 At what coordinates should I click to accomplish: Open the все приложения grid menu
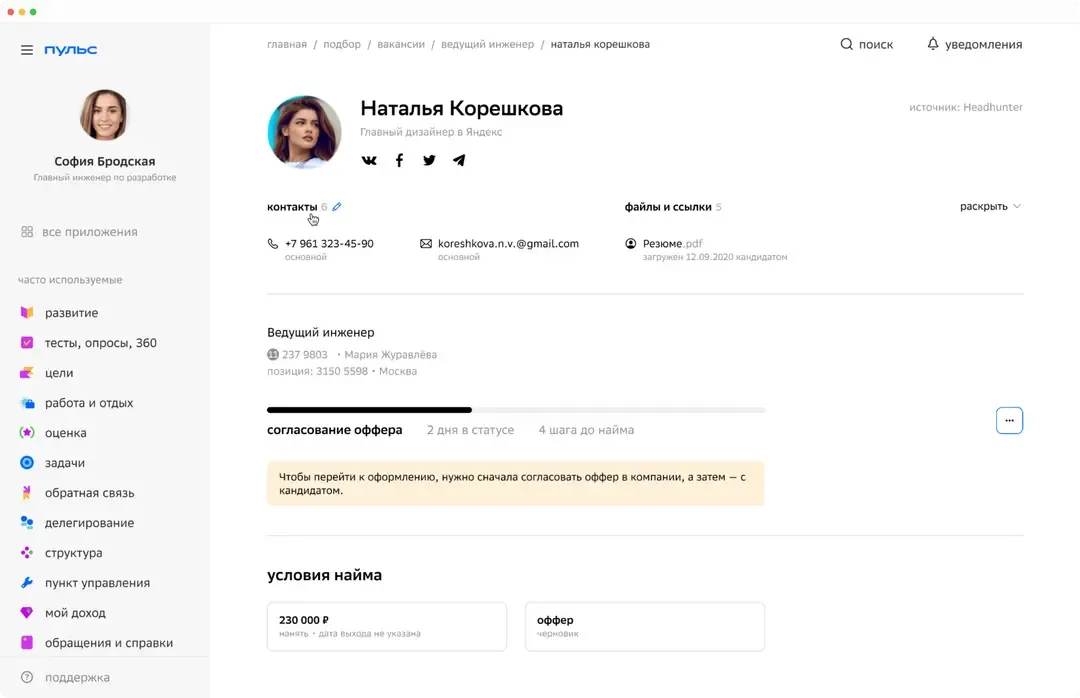79,232
